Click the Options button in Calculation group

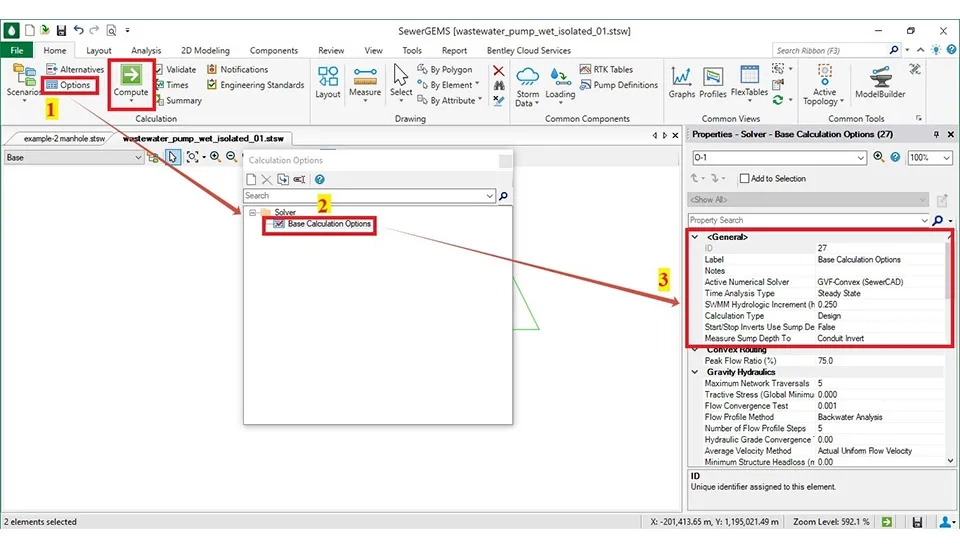point(69,85)
